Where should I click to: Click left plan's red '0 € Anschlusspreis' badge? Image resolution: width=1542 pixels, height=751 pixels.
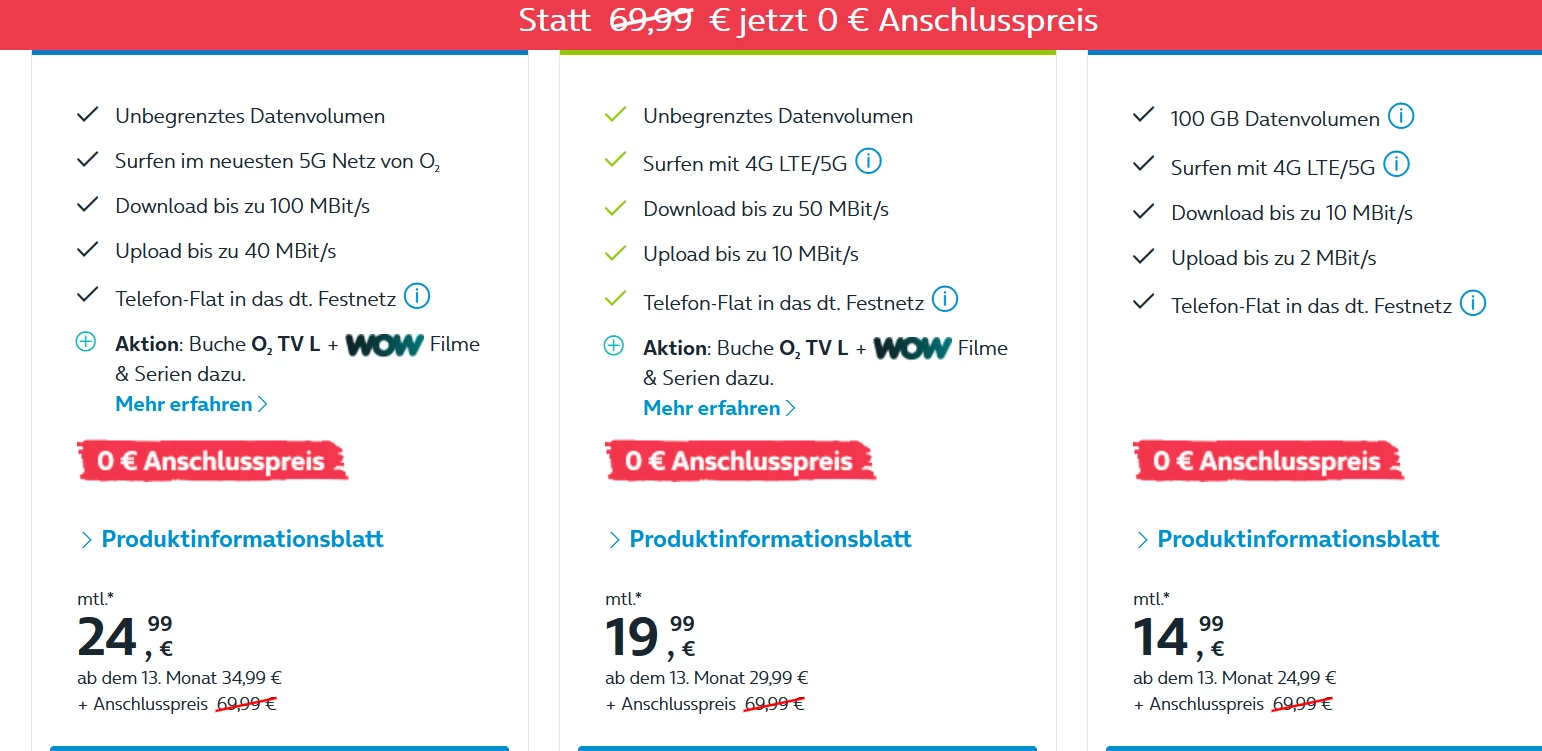pos(212,461)
